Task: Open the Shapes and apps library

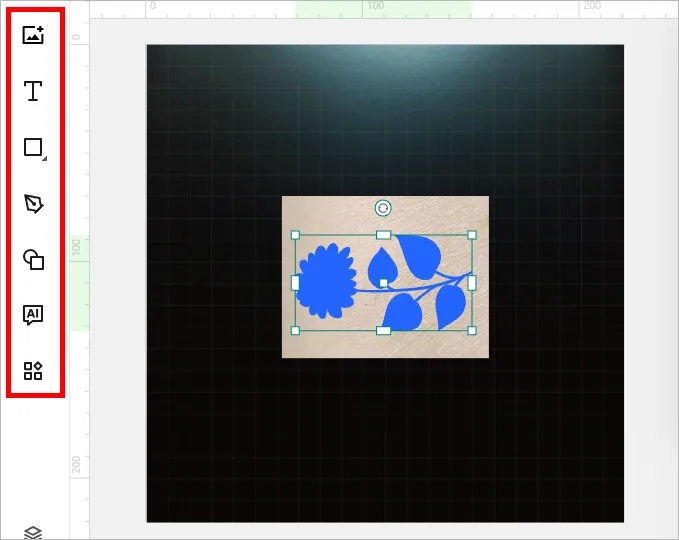Action: click(x=33, y=371)
